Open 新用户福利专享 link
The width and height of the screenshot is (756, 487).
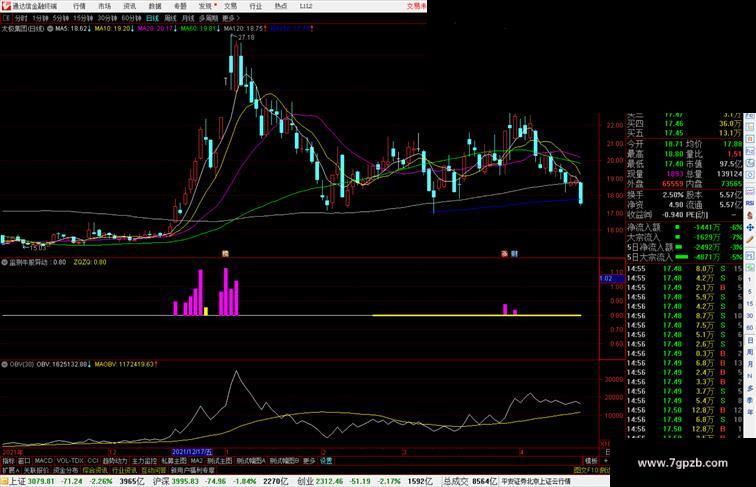coord(193,470)
